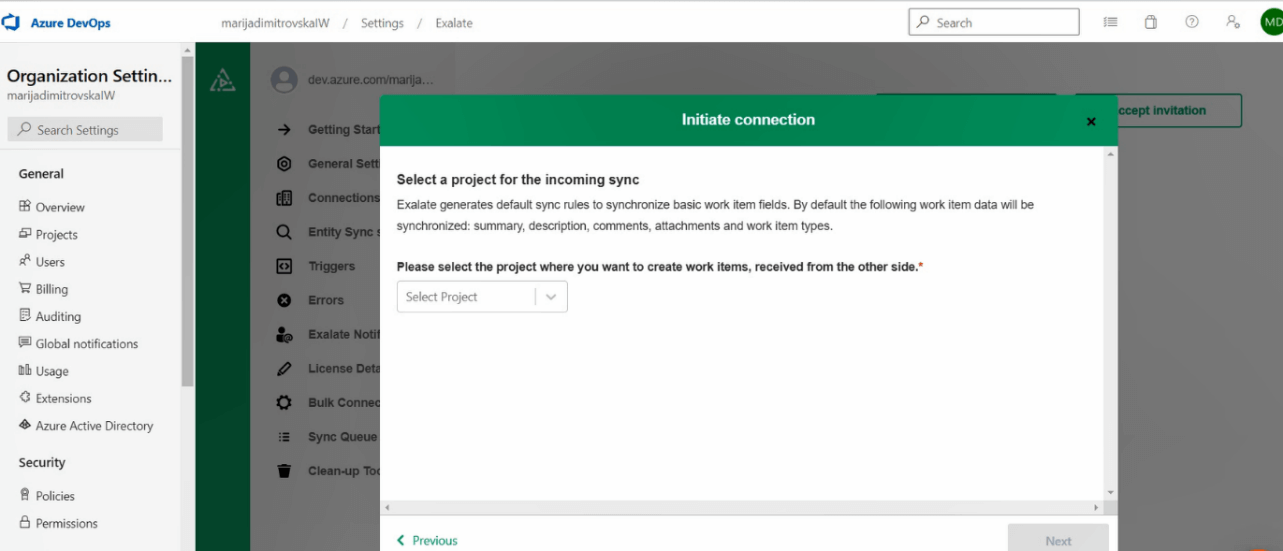Image resolution: width=1283 pixels, height=551 pixels.
Task: Open the Errors circle-x icon
Action: click(x=284, y=300)
